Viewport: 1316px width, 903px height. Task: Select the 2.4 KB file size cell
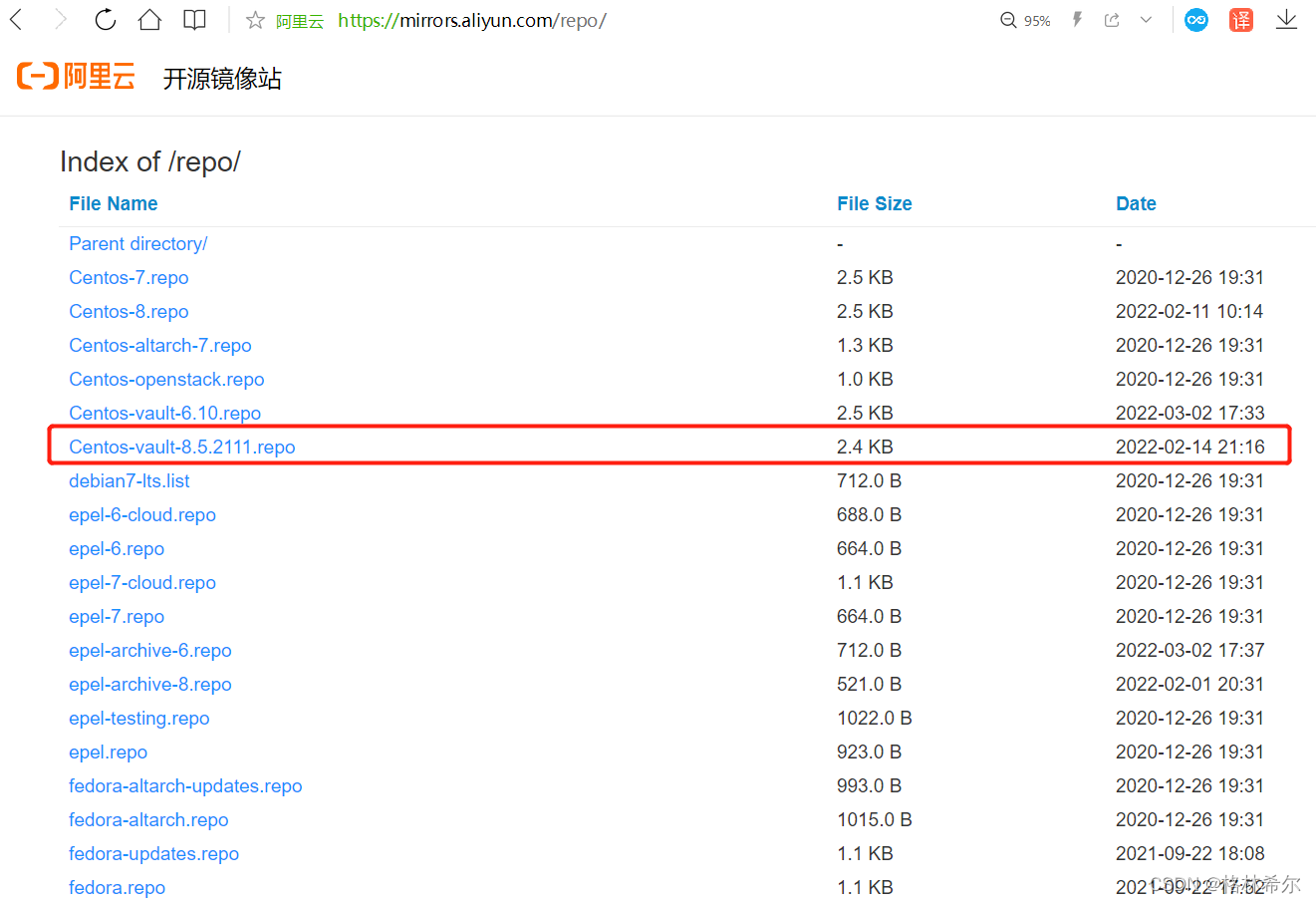(x=865, y=447)
